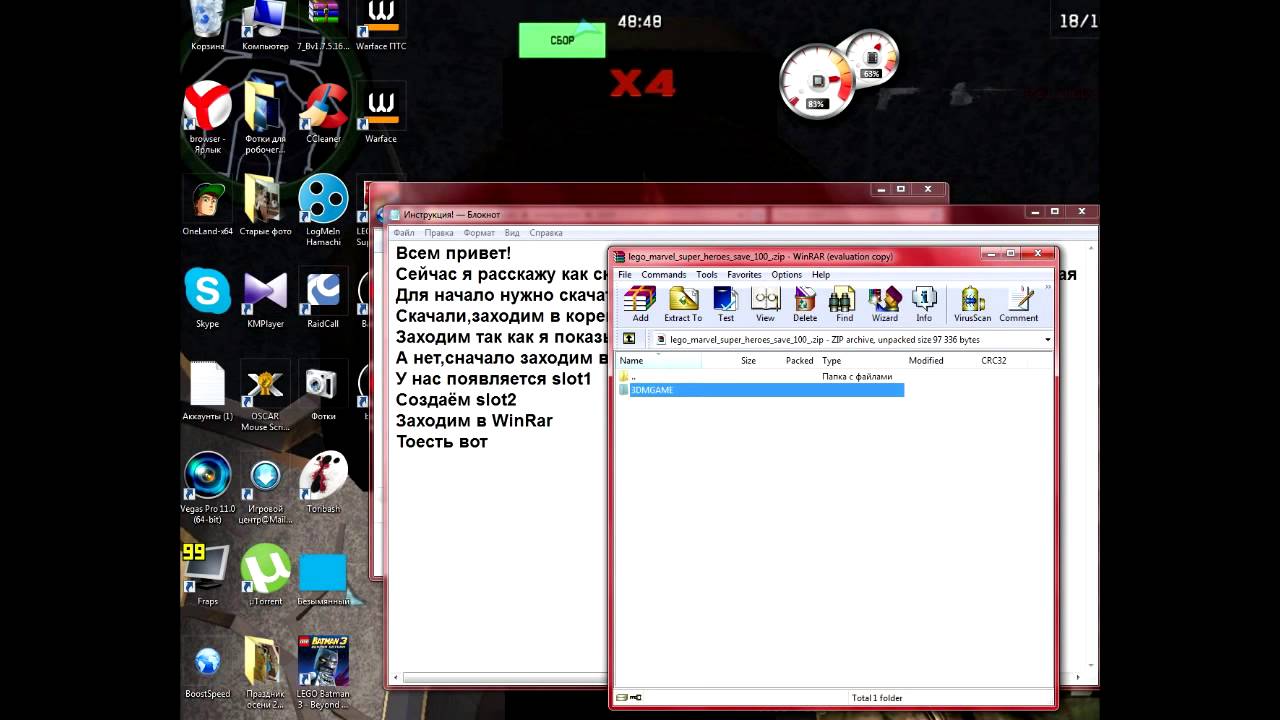Screen dimensions: 1280x720
Task: Open the Правка menu in Notepad
Action: 439,233
